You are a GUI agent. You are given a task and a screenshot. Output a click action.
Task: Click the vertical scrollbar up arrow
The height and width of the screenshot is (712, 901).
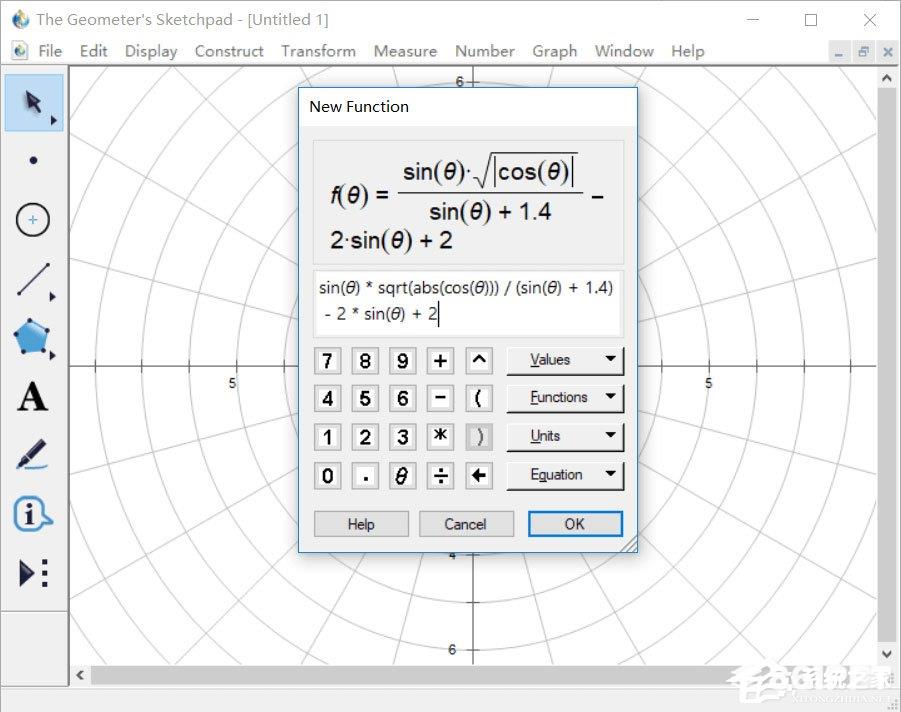click(x=887, y=78)
